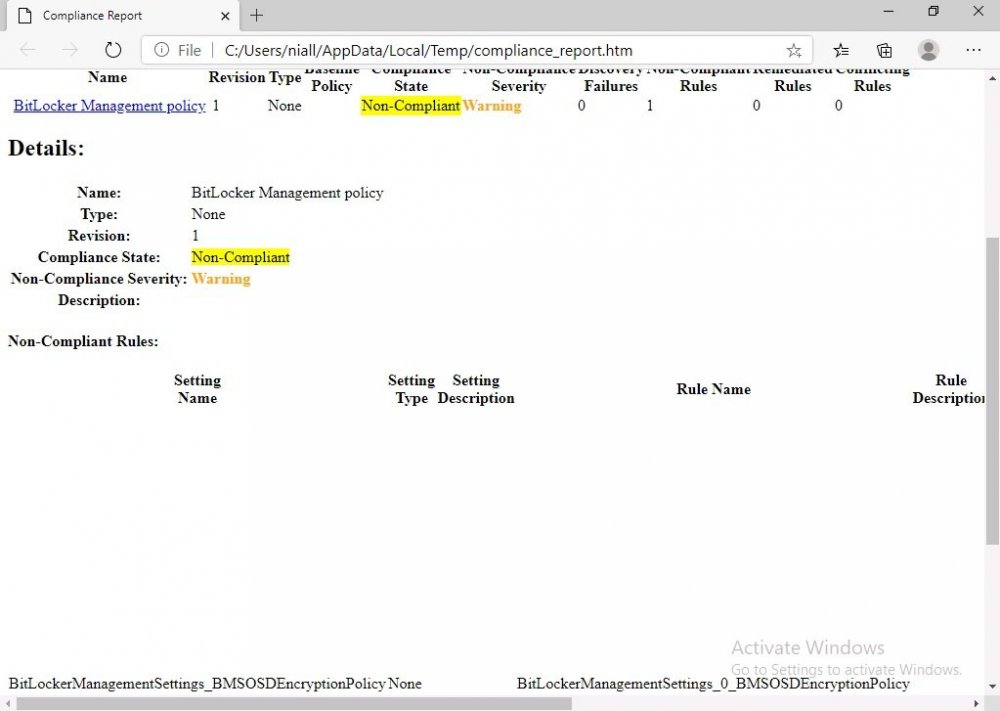The width and height of the screenshot is (1000, 711).
Task: Click vertical scrollbar thumb
Action: pyautogui.click(x=992, y=390)
